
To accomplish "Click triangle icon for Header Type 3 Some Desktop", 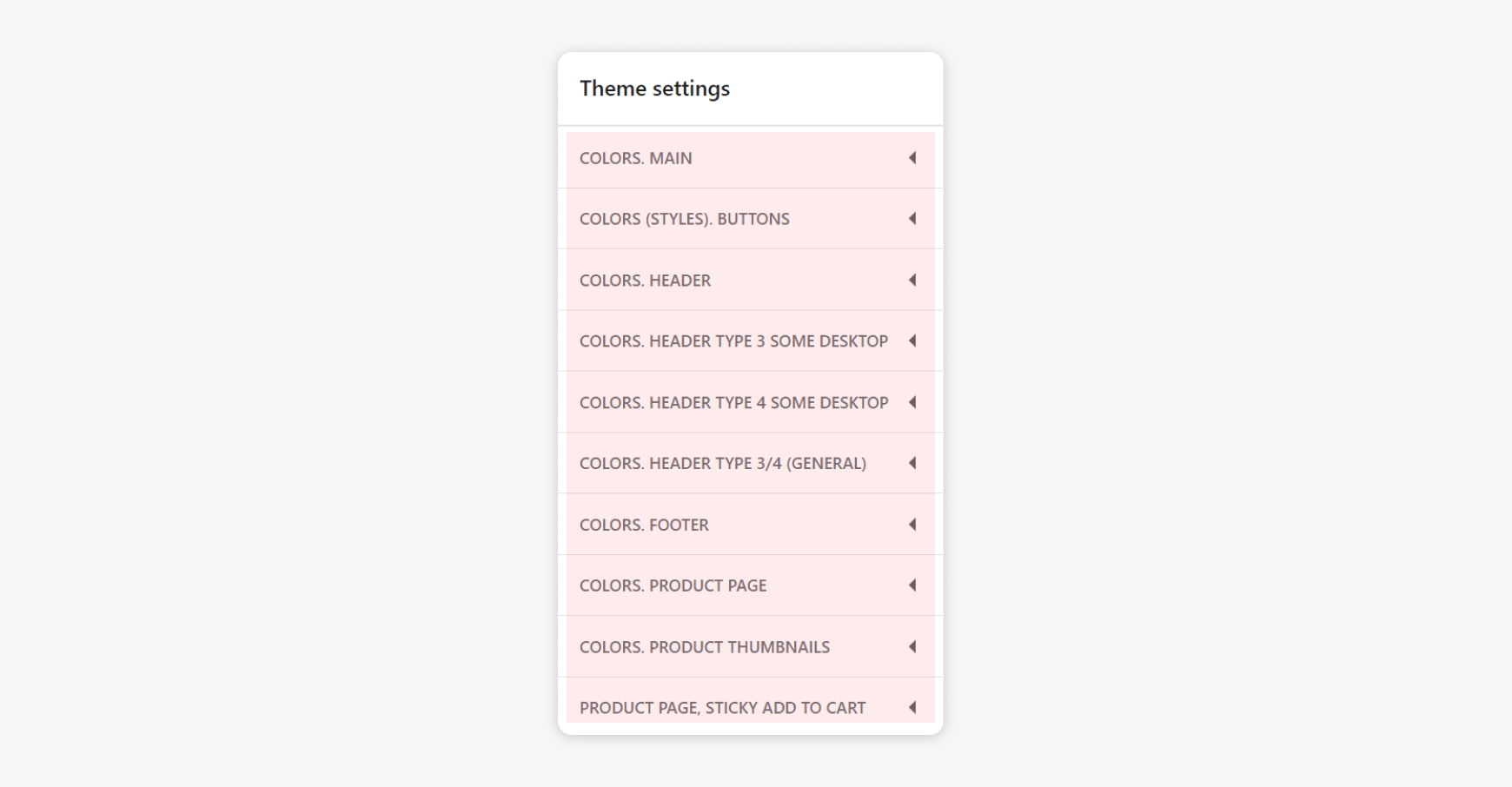I will 912,341.
